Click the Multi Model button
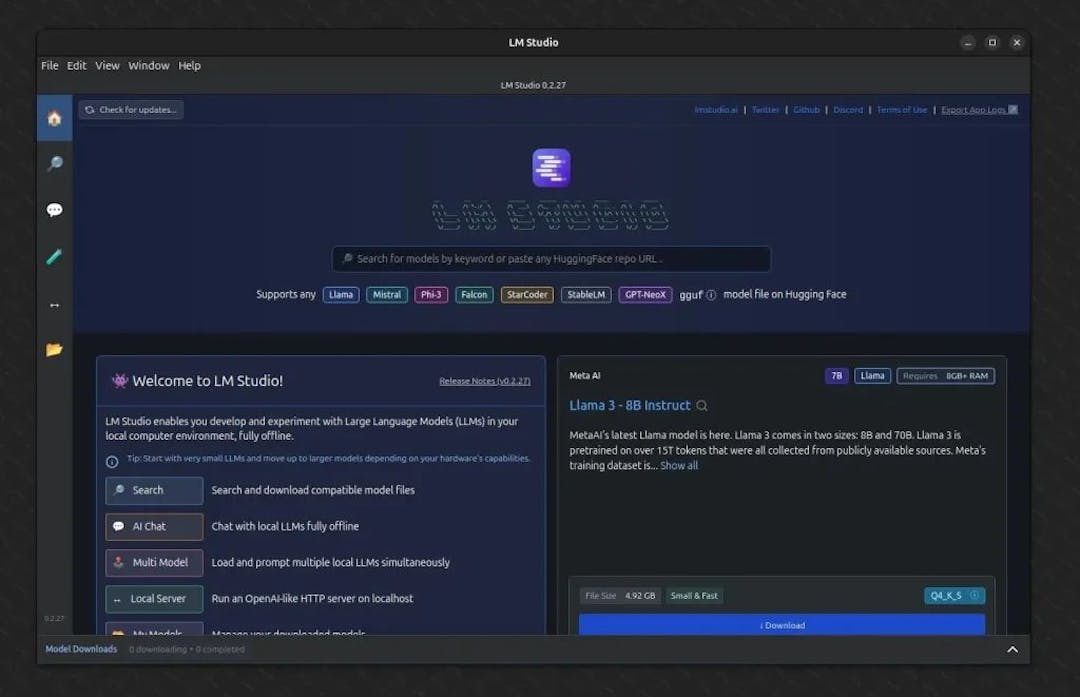Viewport: 1080px width, 697px height. tap(154, 563)
